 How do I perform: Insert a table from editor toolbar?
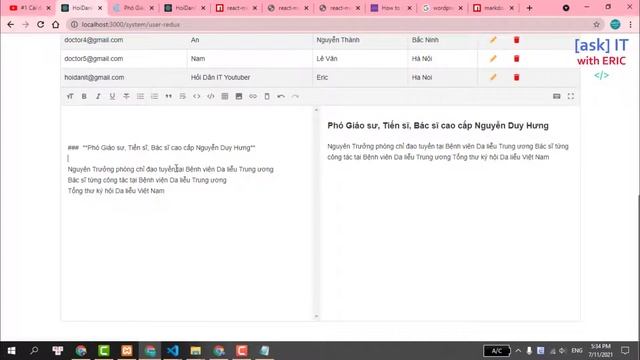coord(225,96)
